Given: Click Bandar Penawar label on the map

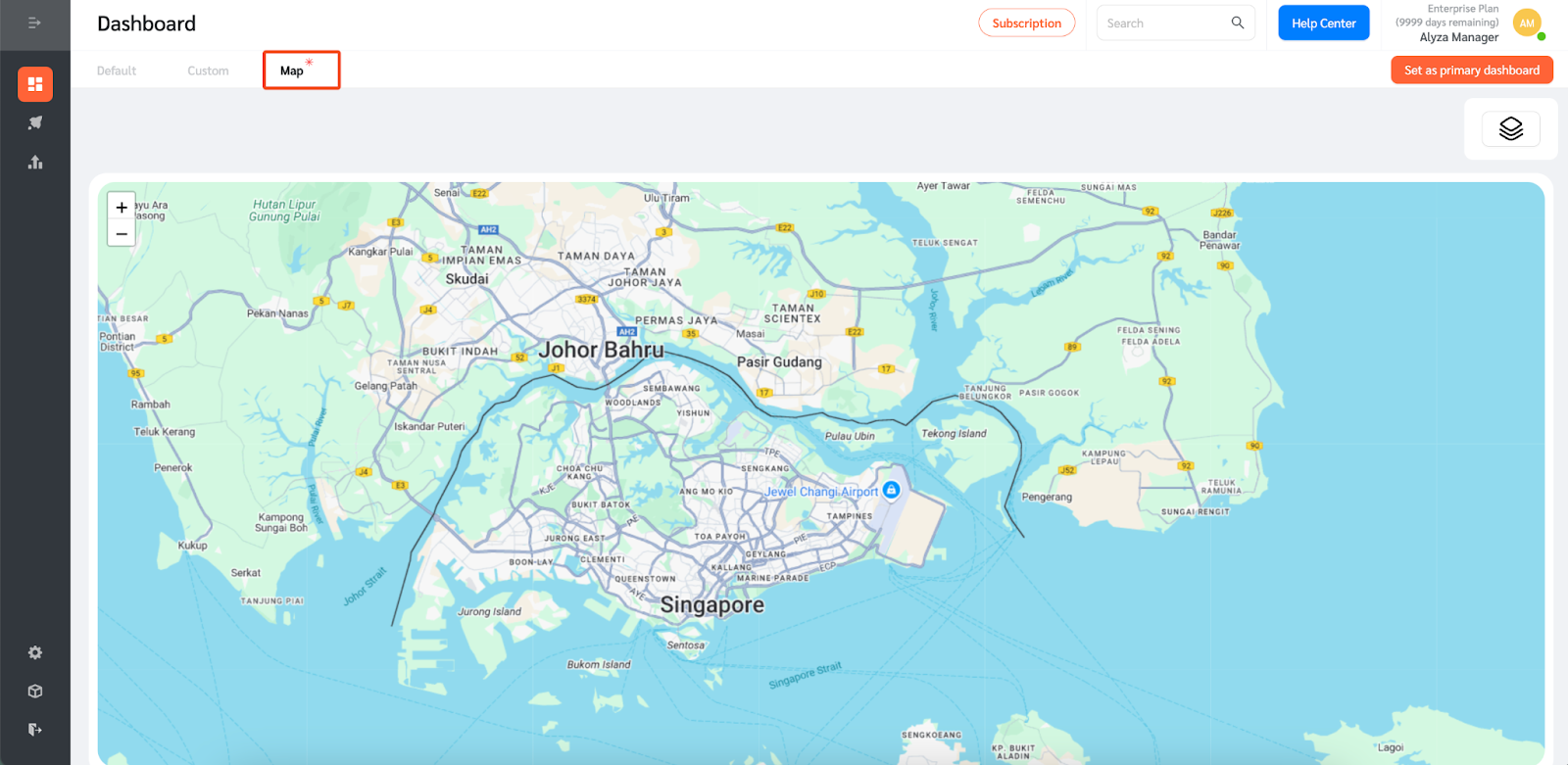Looking at the screenshot, I should pos(1219,240).
